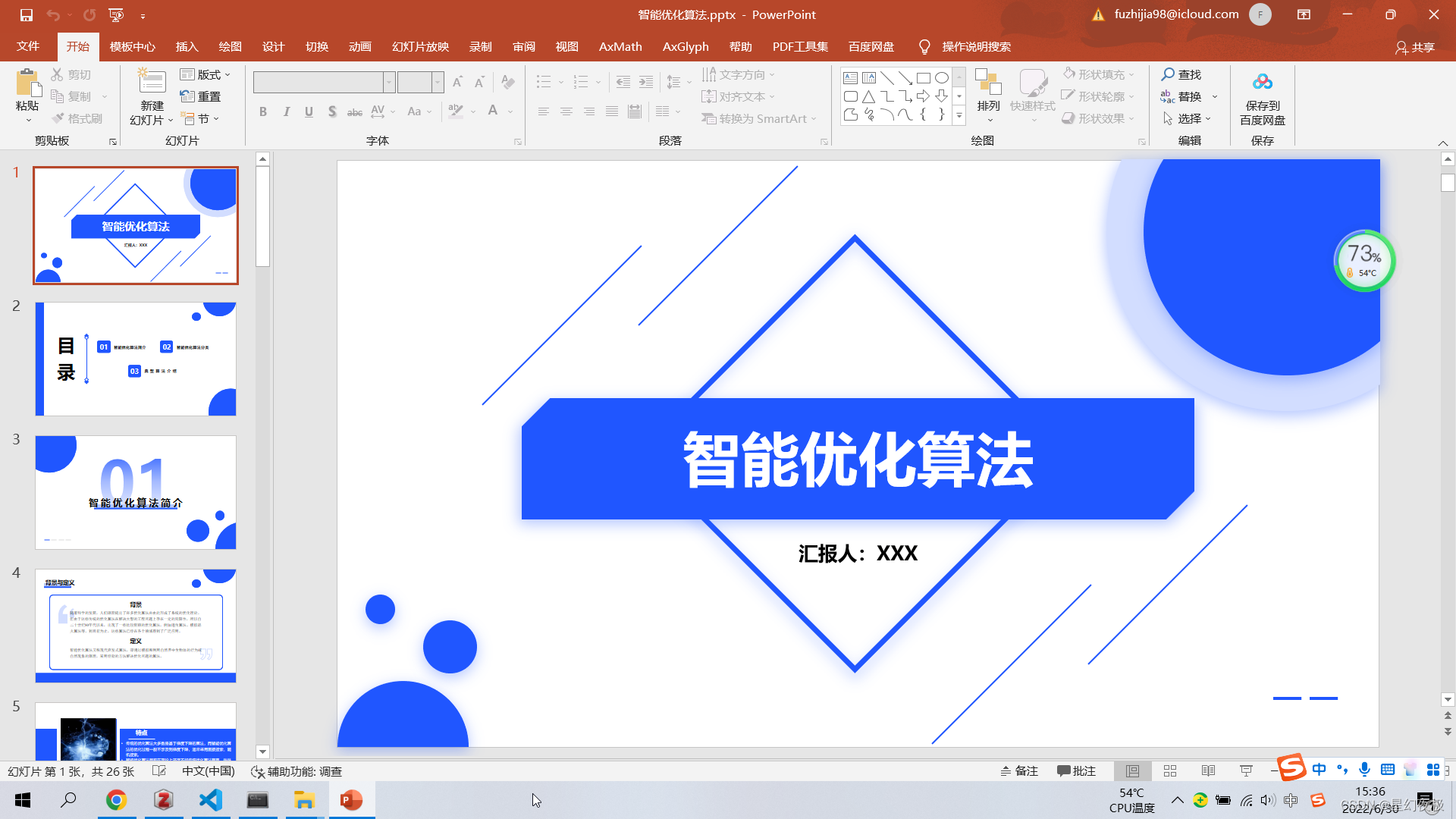Open File Explorer from the taskbar

coord(304,800)
